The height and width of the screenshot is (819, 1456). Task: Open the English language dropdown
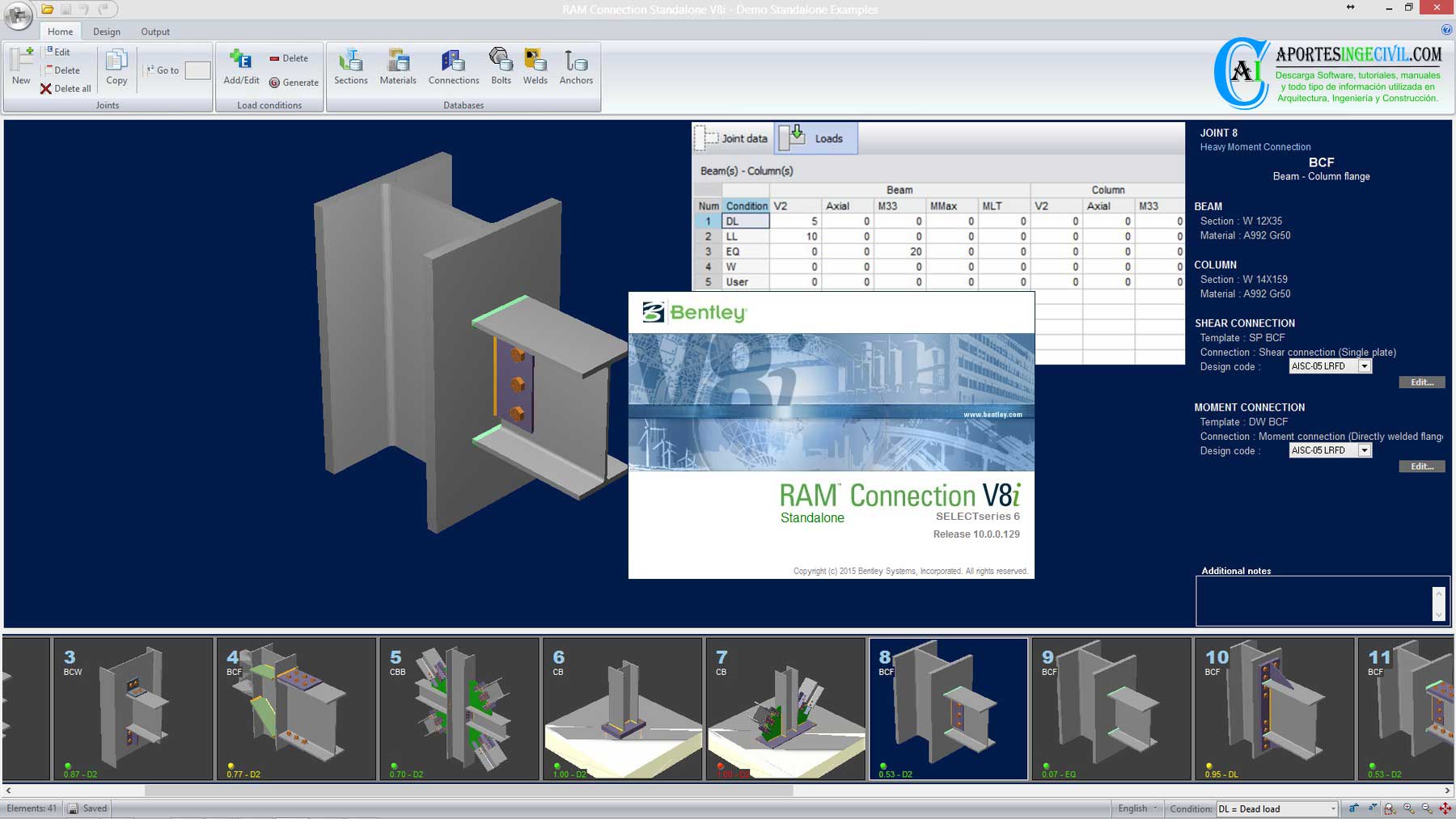[1137, 808]
